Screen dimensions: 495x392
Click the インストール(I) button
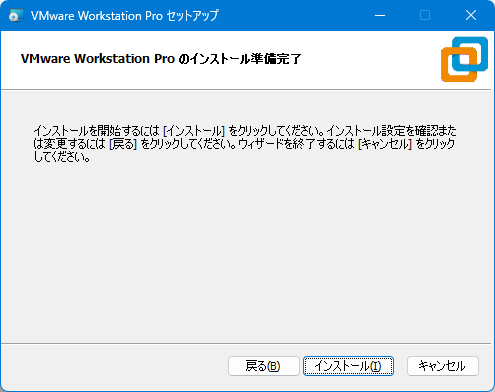(348, 366)
